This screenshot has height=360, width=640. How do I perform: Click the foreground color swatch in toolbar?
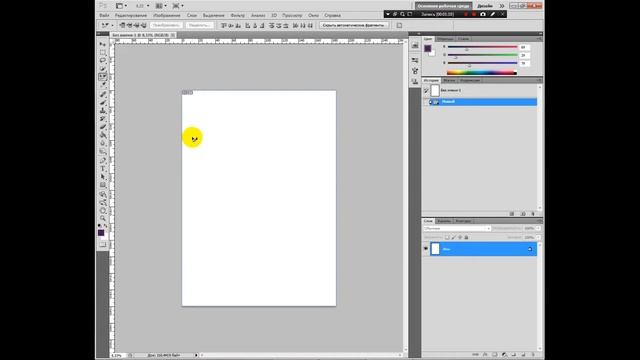click(101, 233)
